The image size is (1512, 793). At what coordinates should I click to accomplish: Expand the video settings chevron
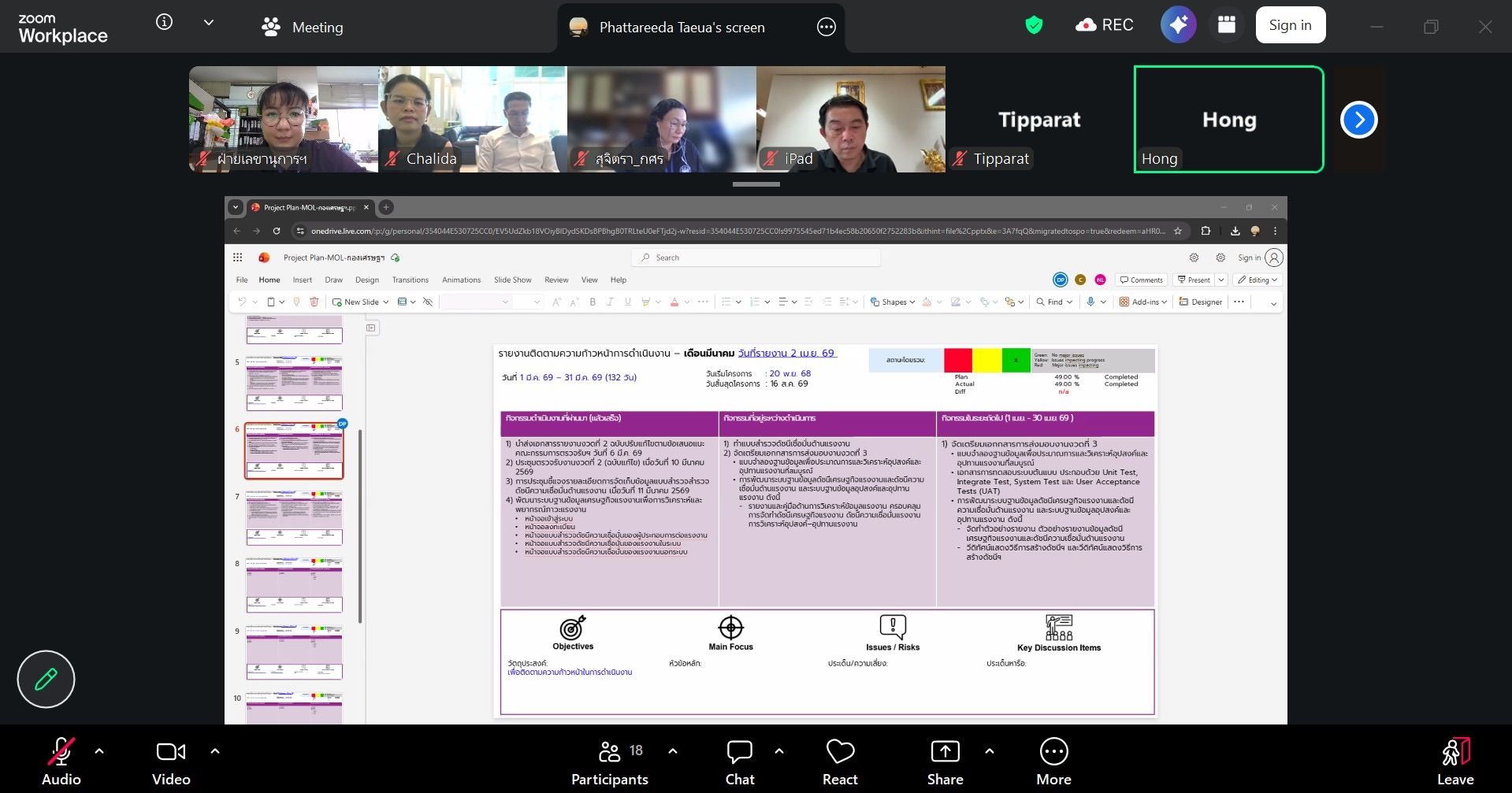tap(215, 751)
